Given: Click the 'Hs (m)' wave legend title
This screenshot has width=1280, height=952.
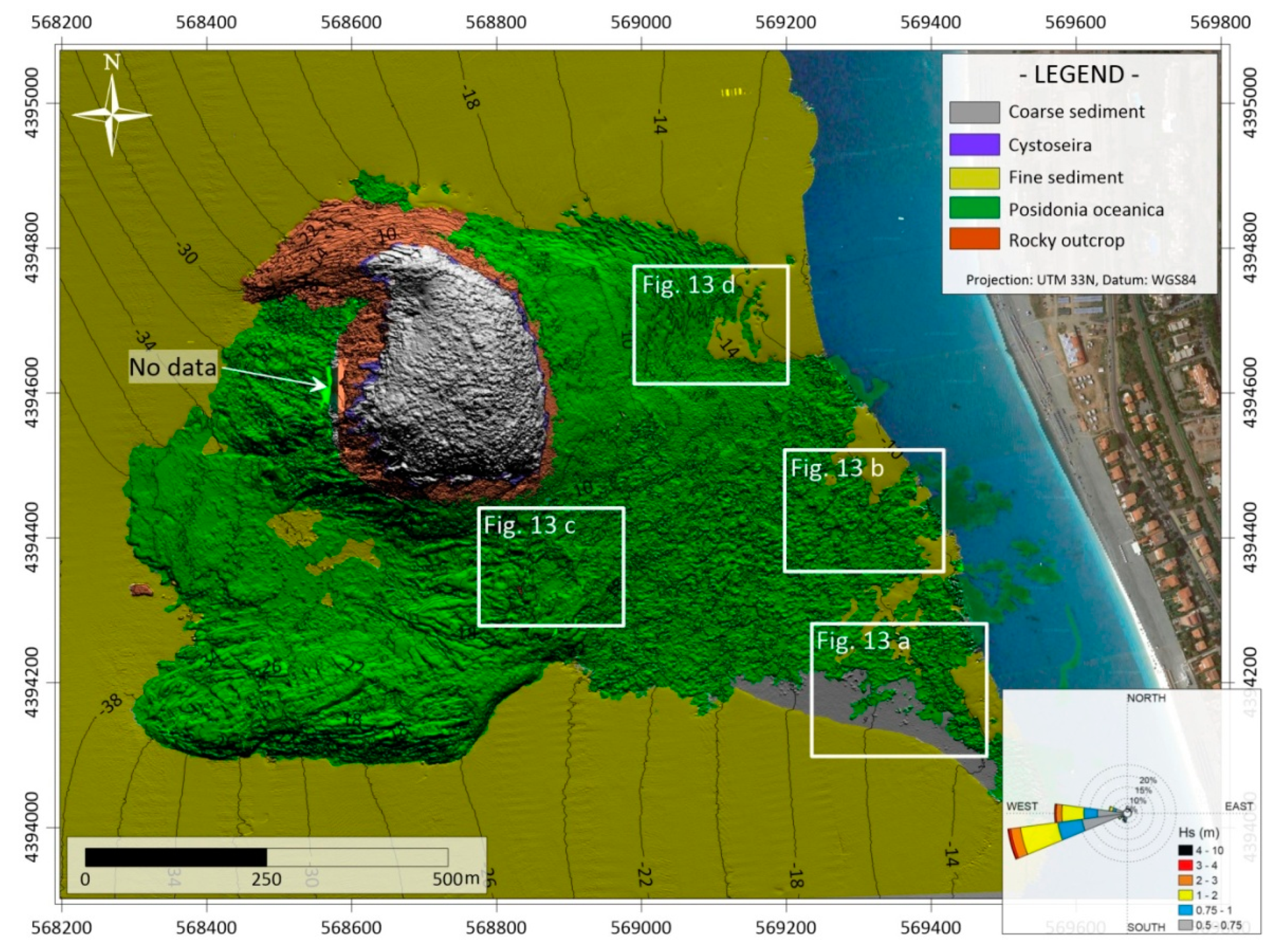Looking at the screenshot, I should point(1198,833).
